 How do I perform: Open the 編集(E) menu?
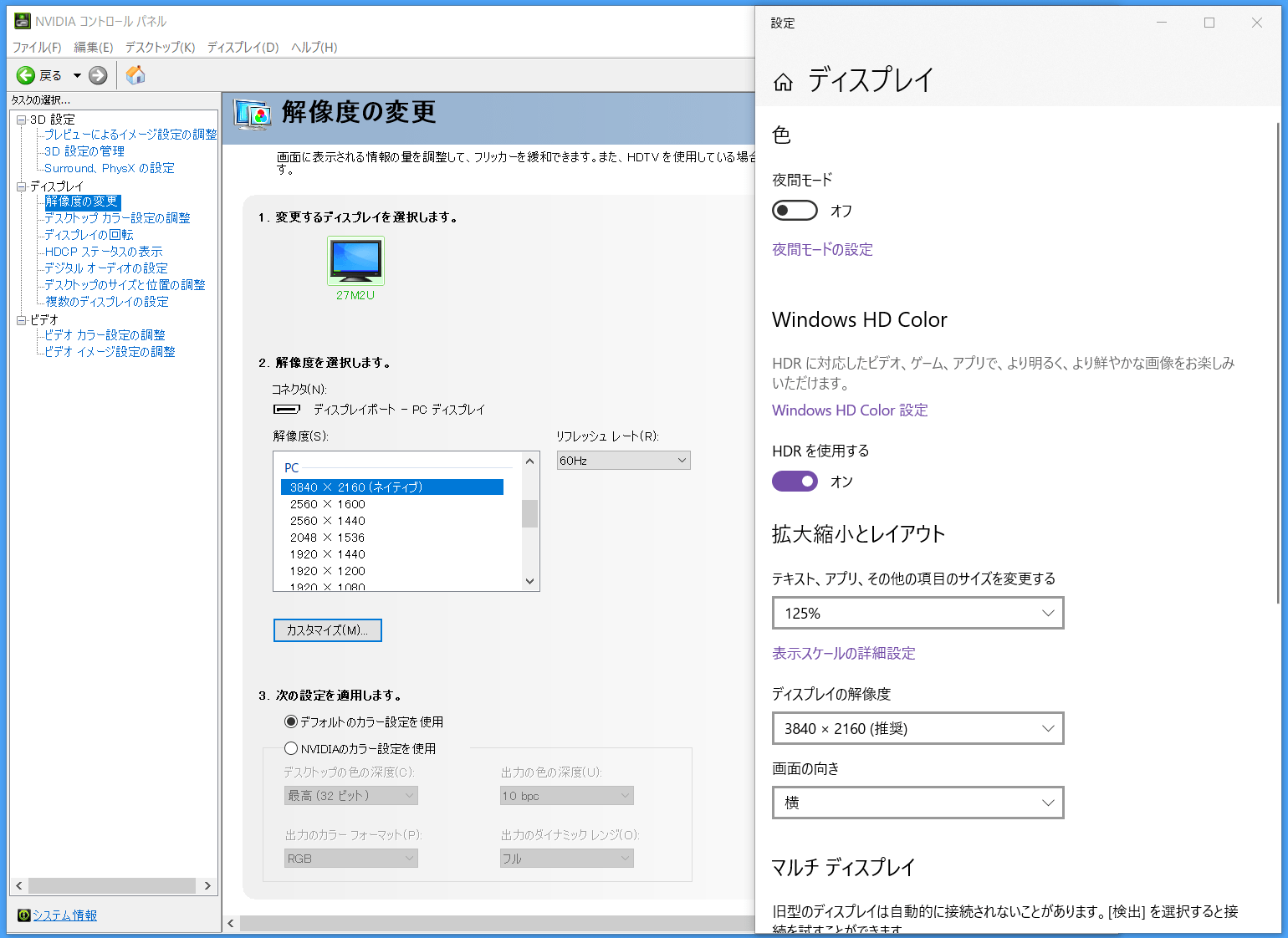94,48
